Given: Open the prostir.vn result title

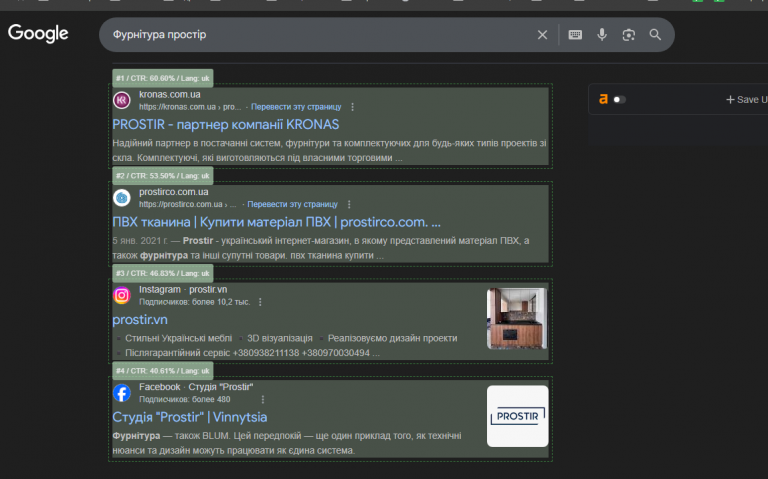Looking at the screenshot, I should click(140, 319).
